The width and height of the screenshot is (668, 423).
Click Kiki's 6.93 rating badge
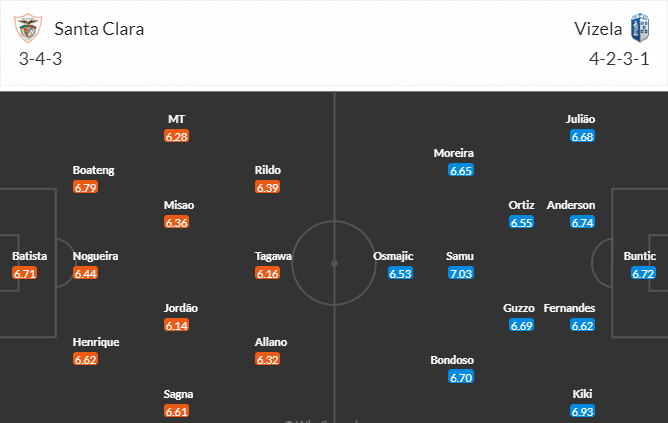[x=582, y=412]
